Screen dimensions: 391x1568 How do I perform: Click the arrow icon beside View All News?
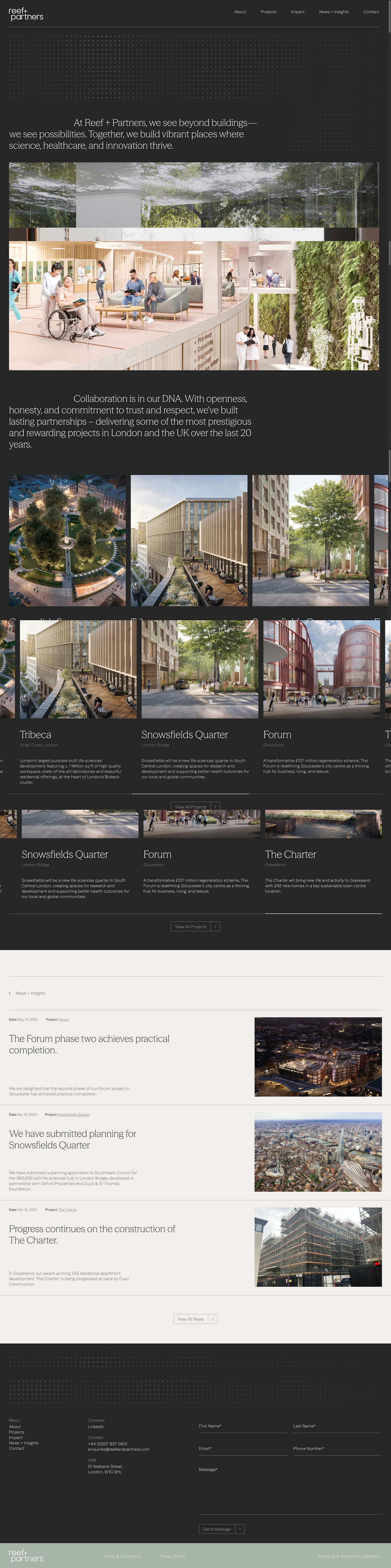tap(212, 1319)
